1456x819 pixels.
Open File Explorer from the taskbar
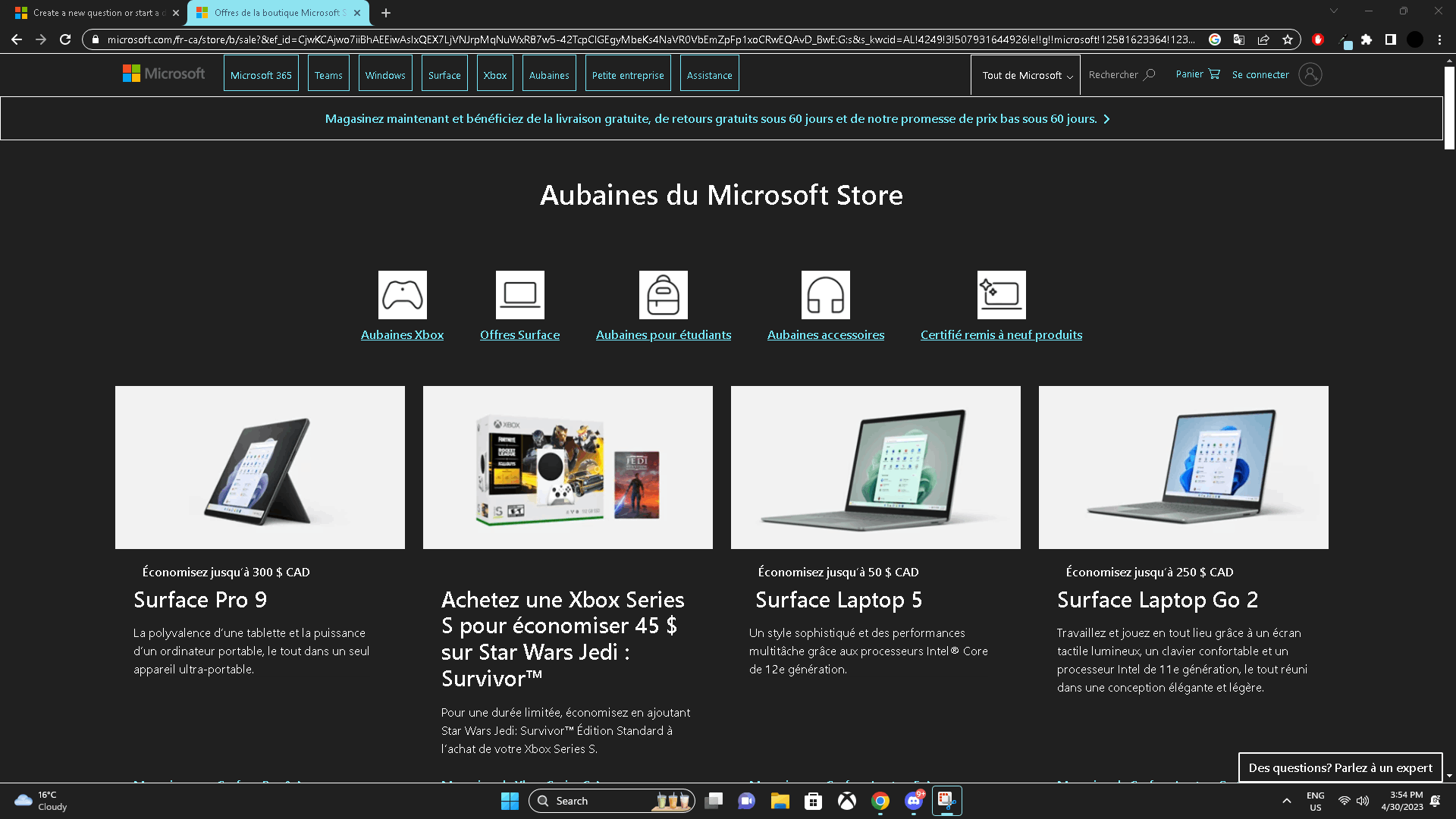[780, 801]
